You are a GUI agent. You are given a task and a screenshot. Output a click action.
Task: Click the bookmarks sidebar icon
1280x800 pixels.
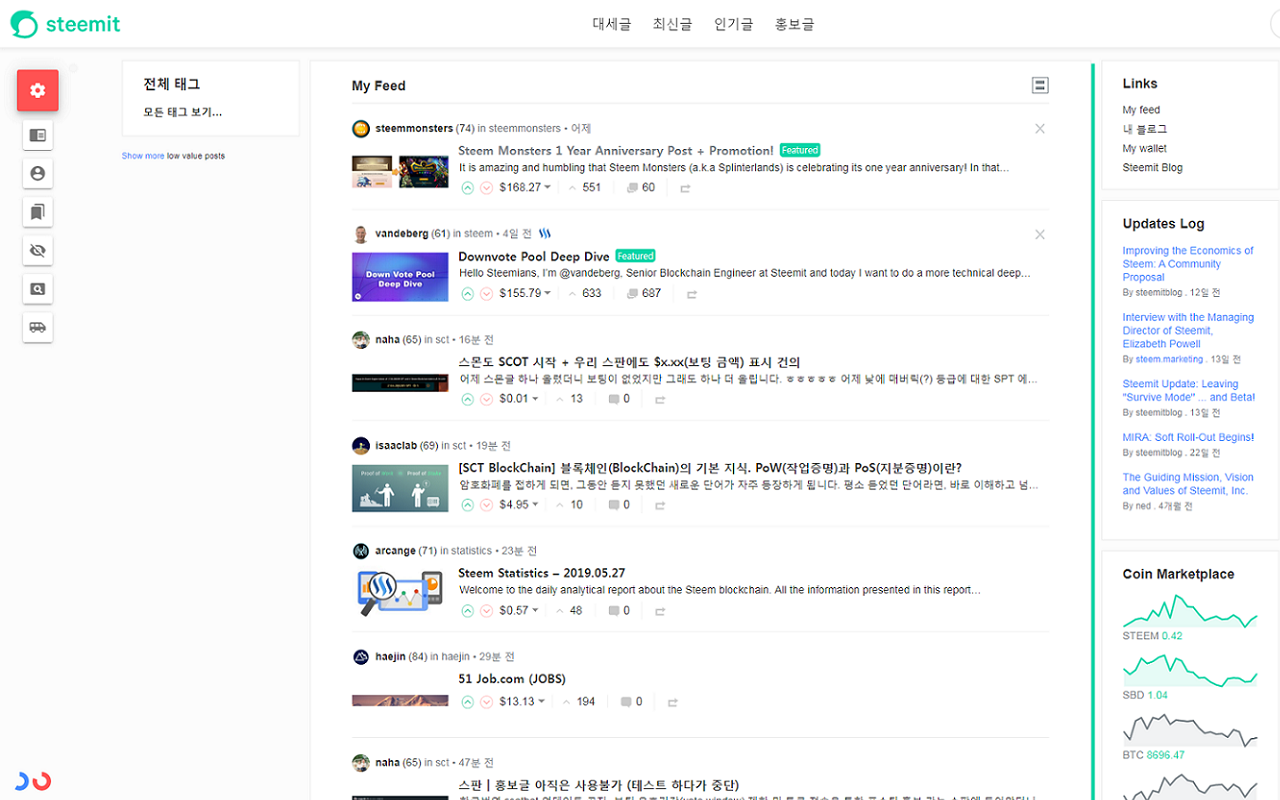coord(38,212)
